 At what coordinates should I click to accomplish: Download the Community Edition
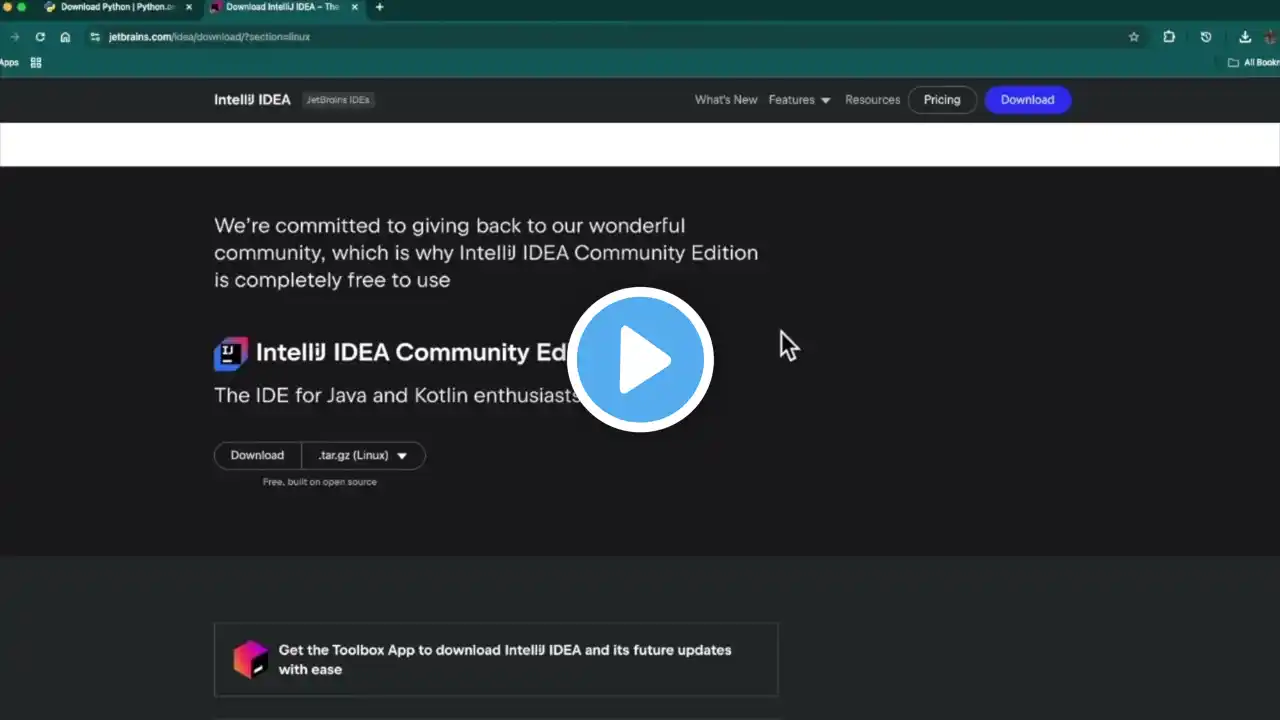[257, 456]
